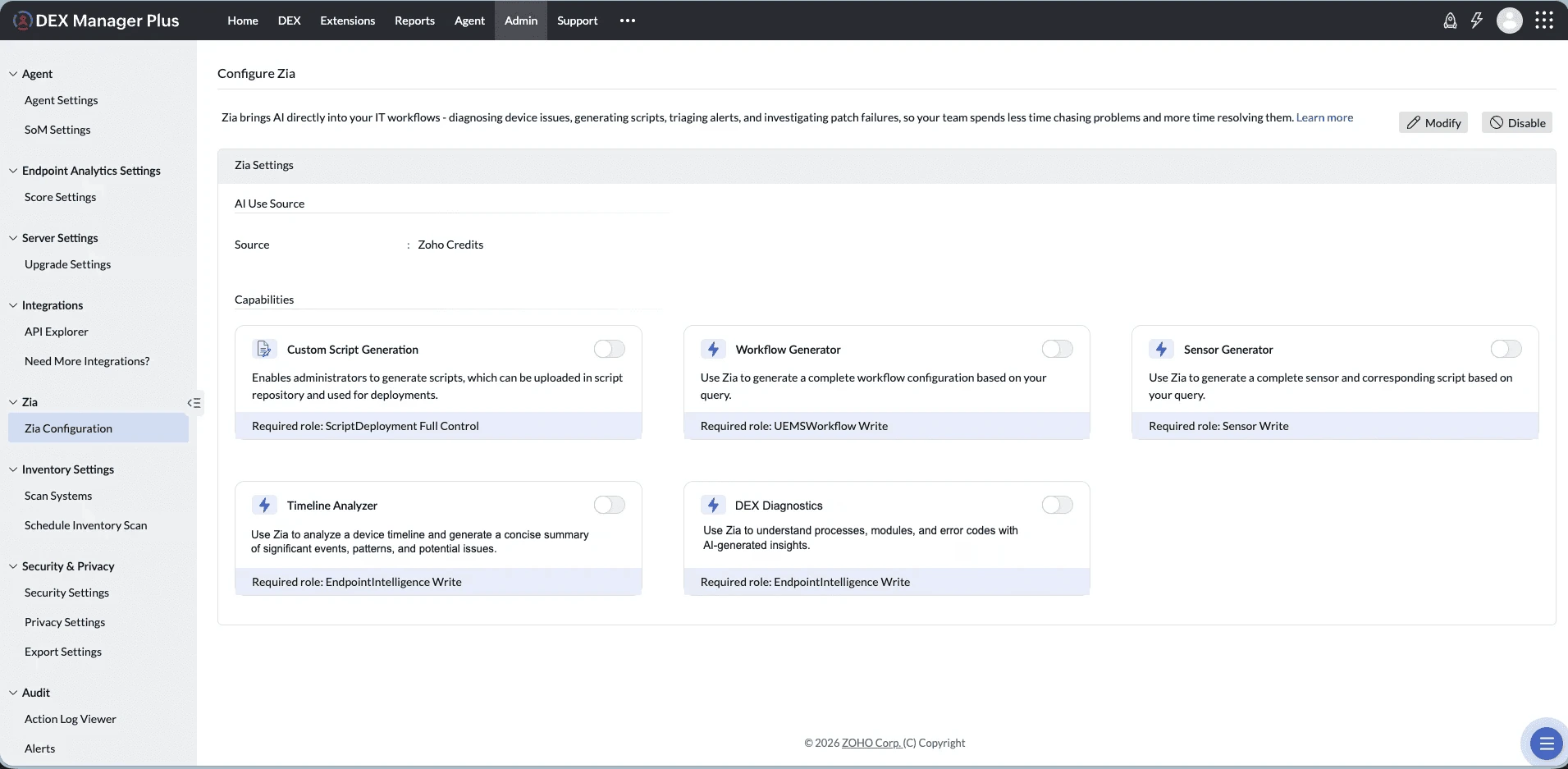Screen dimensions: 1568x769
Task: Click the Zia Settings panel header
Action: coord(886,166)
